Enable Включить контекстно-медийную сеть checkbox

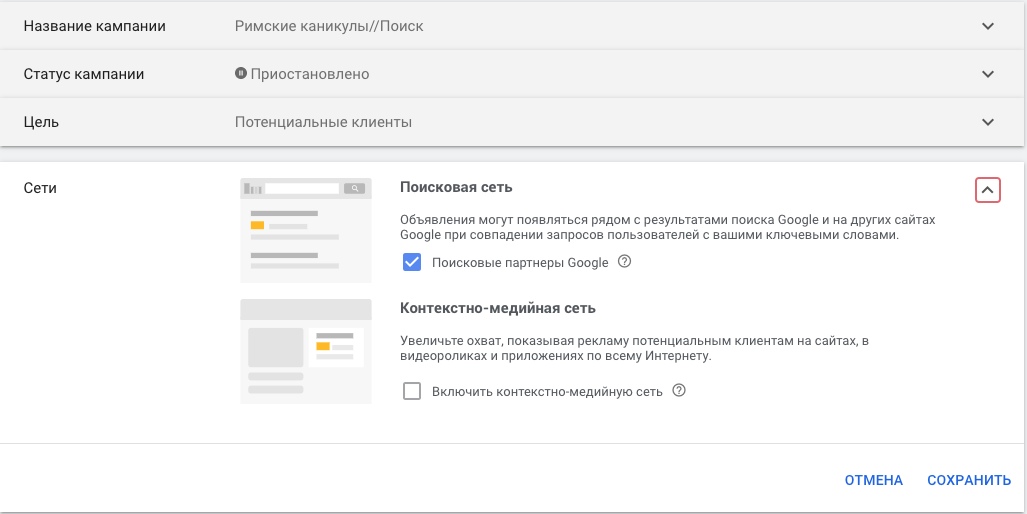412,392
